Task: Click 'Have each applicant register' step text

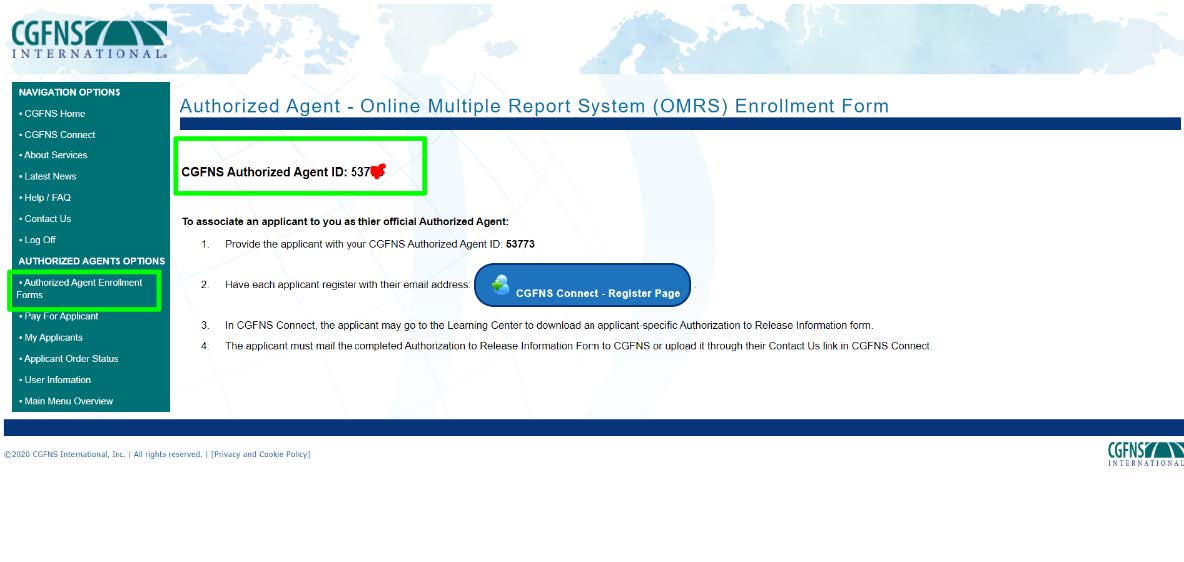Action: 347,285
